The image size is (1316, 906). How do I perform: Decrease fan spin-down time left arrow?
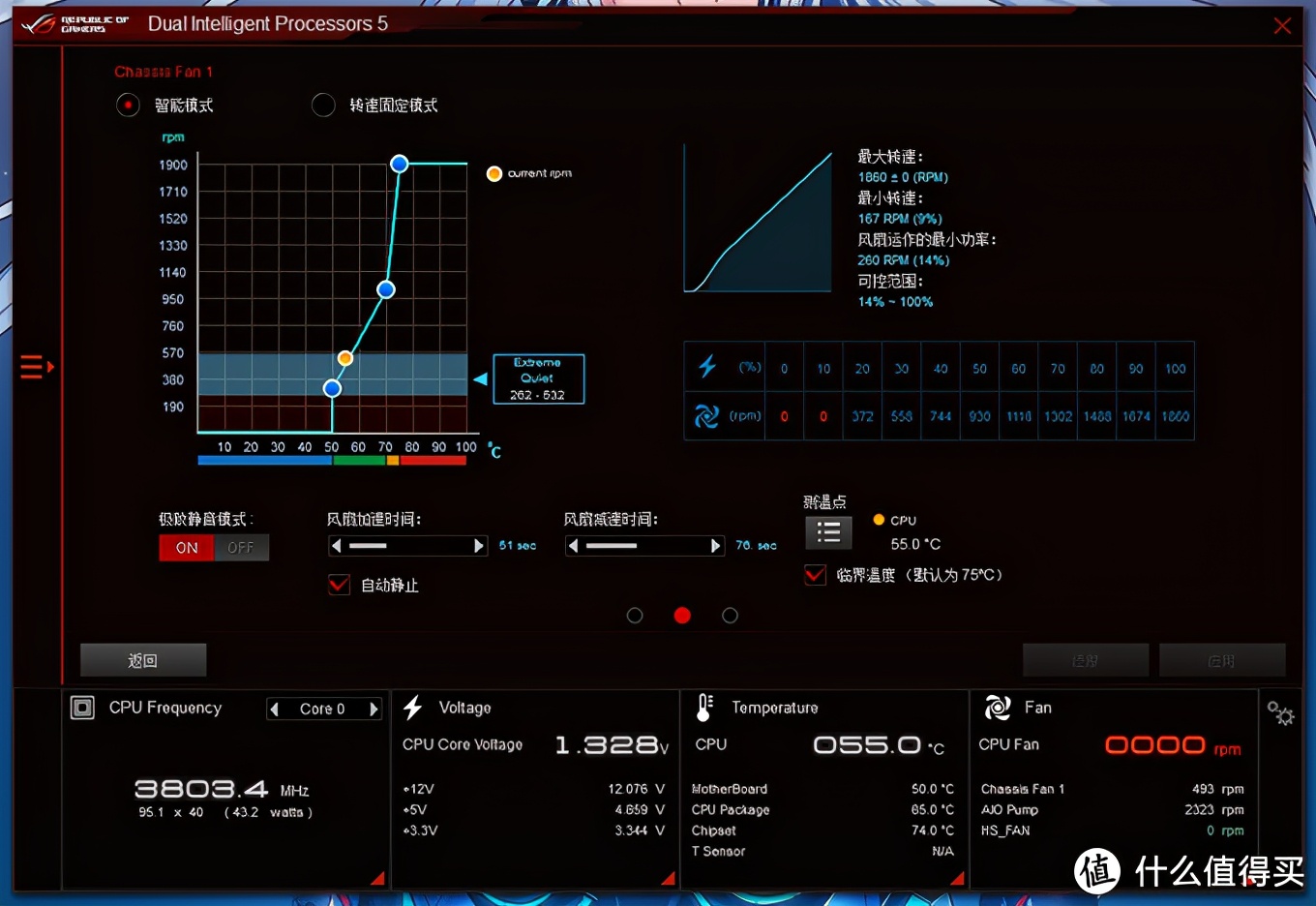573,546
